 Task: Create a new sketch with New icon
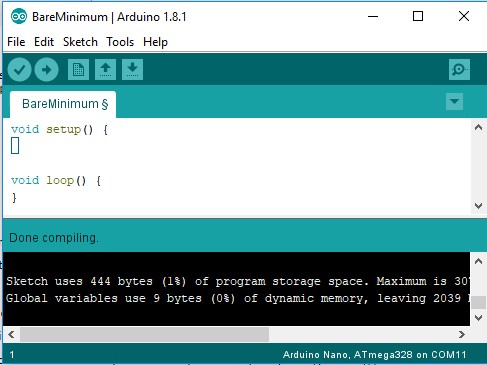coord(78,69)
